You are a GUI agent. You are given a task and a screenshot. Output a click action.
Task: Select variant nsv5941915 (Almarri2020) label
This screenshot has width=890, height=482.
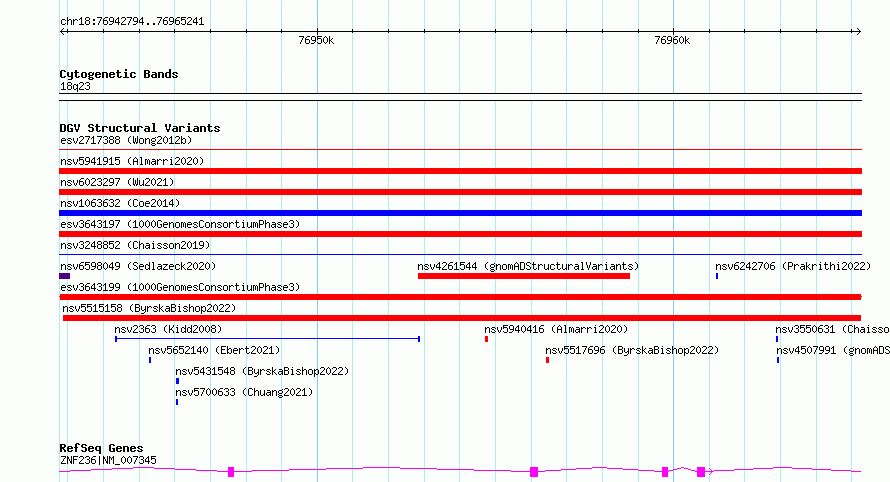(132, 161)
